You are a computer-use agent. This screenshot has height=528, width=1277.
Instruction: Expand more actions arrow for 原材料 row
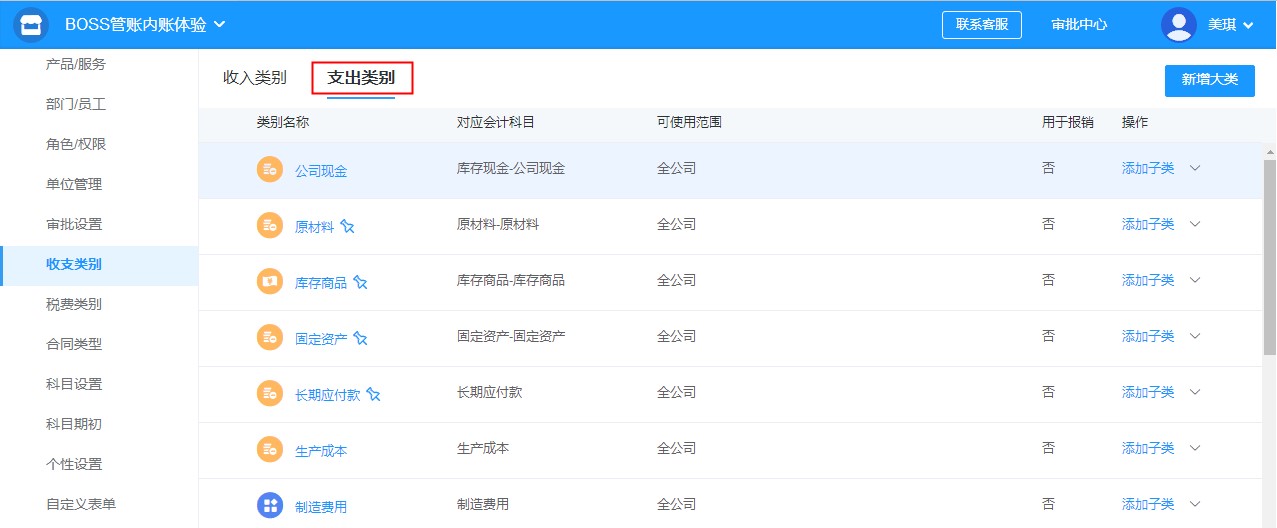tap(1195, 224)
